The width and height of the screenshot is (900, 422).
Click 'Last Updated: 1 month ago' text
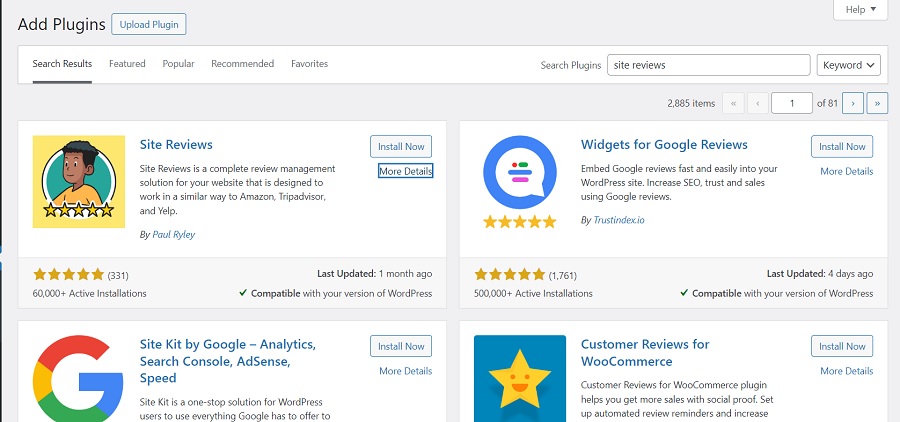tap(374, 274)
